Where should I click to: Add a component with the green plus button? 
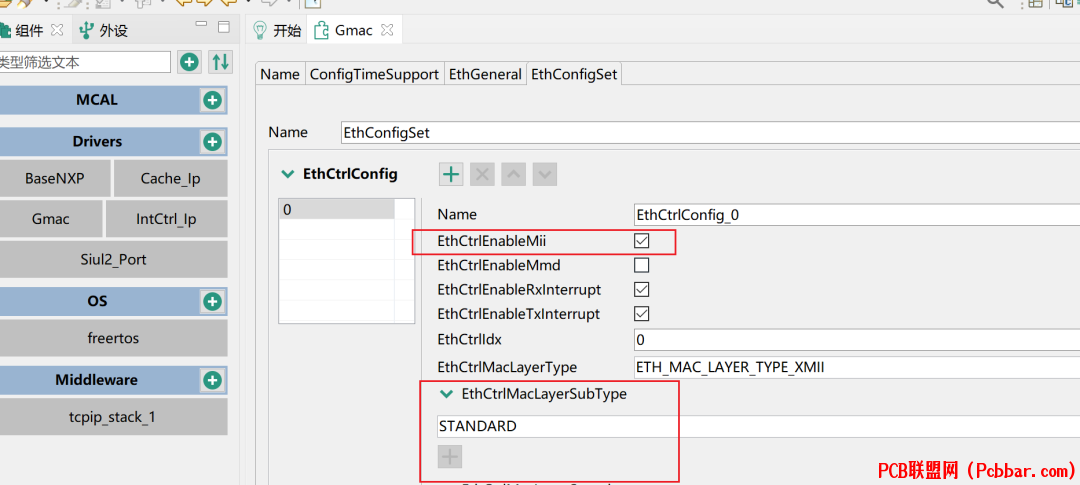189,62
